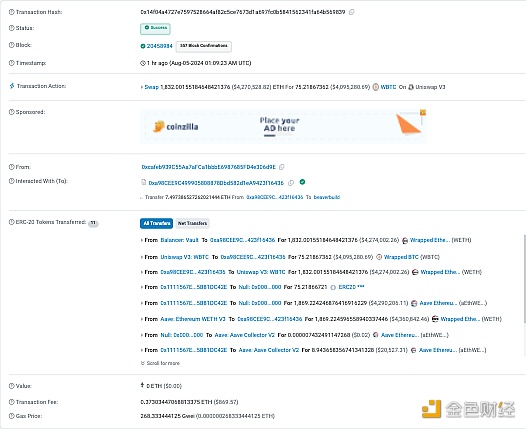
Task: Expand the Swap transaction action arrow
Action: 142,87
